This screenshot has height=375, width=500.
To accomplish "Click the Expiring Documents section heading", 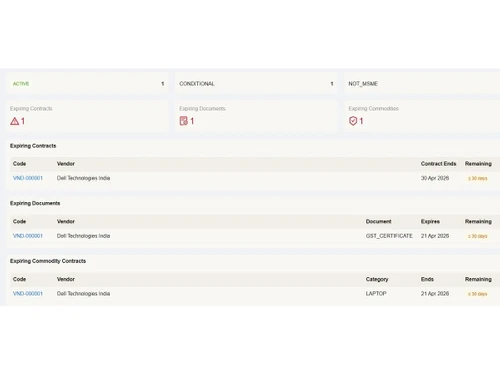I will click(35, 203).
